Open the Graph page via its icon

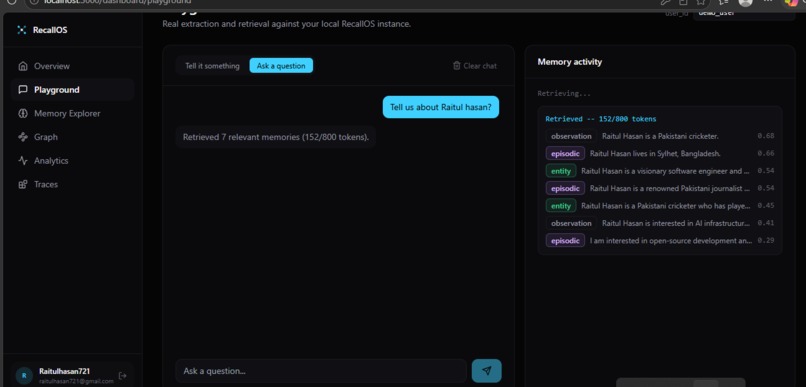pyautogui.click(x=23, y=137)
